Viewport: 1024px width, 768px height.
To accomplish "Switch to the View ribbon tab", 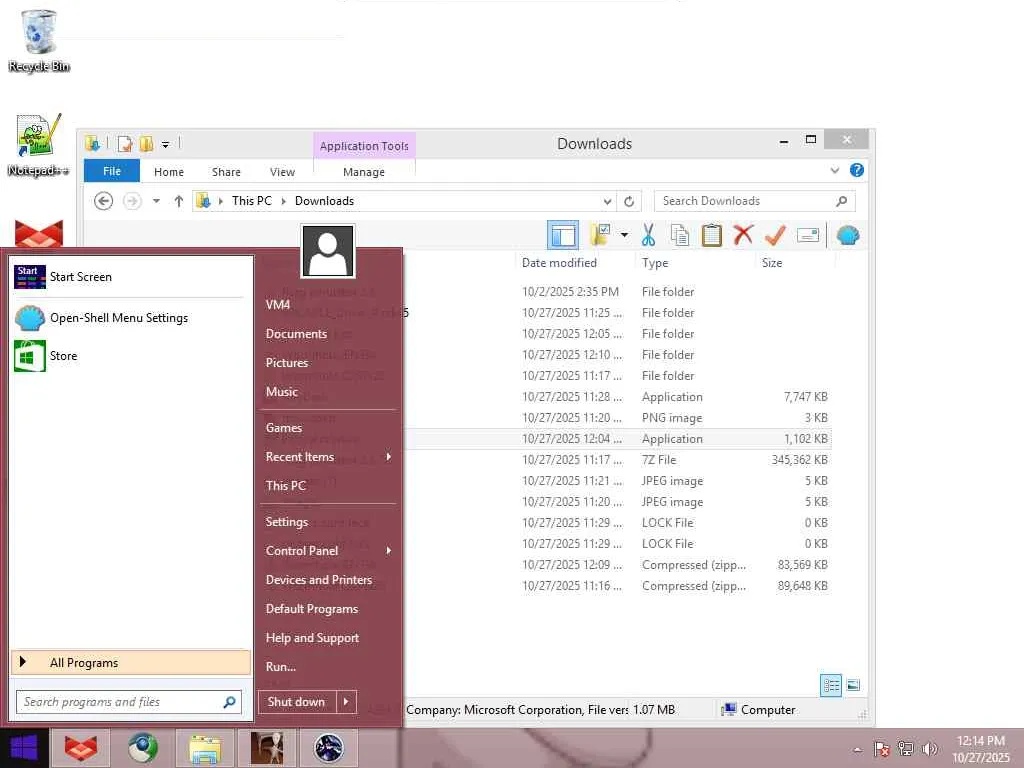I will coord(282,172).
